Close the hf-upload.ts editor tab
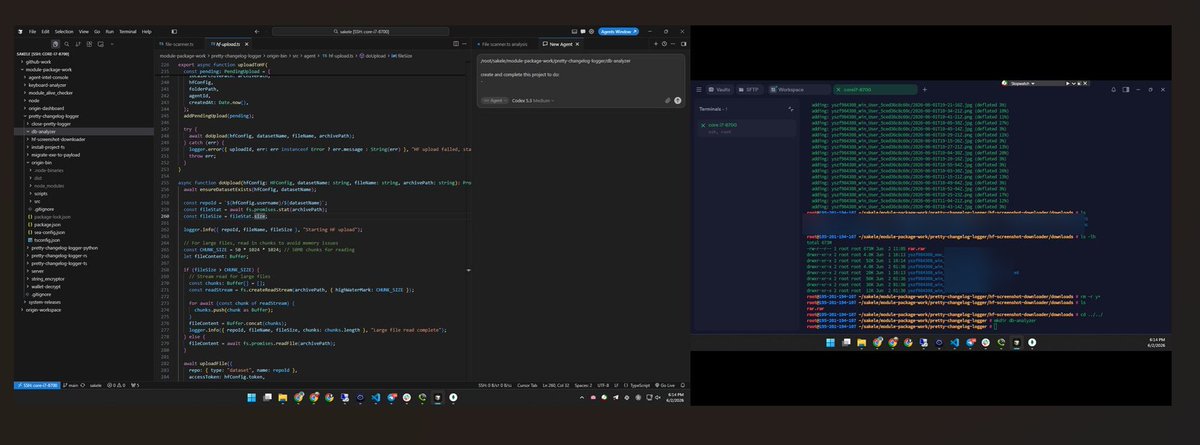 coord(247,44)
